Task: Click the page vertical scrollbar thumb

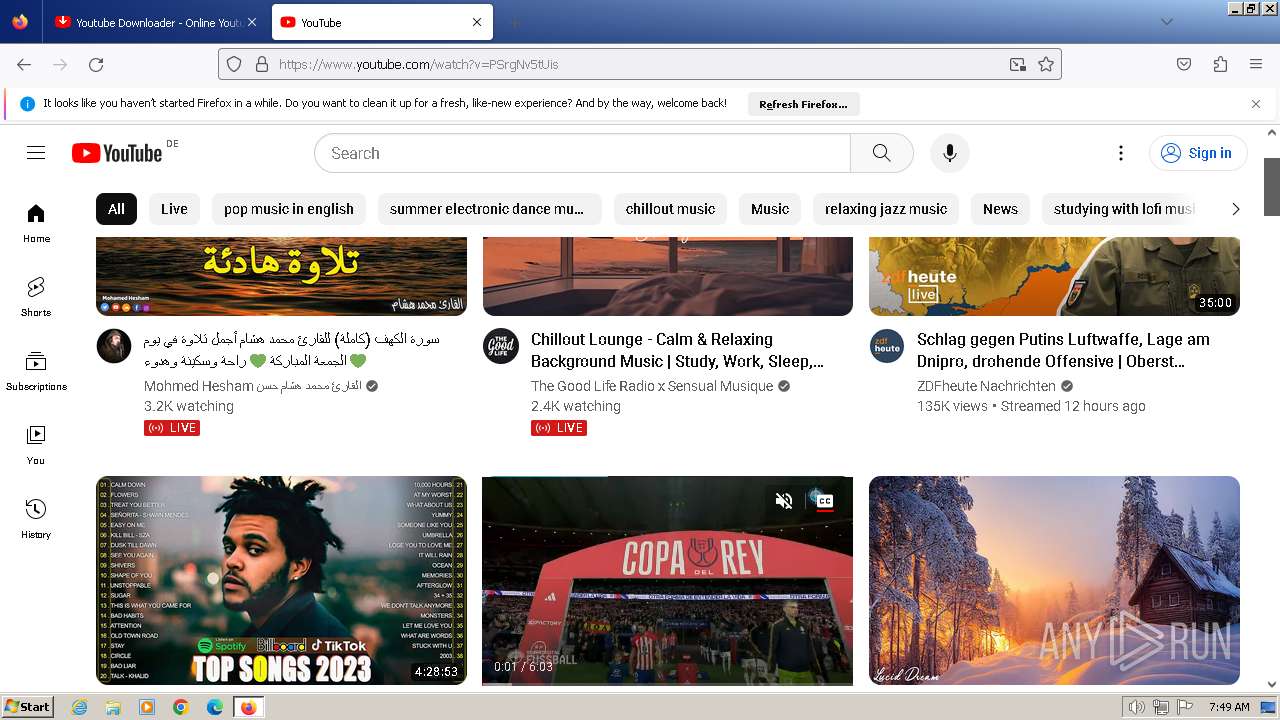Action: pos(1272,186)
